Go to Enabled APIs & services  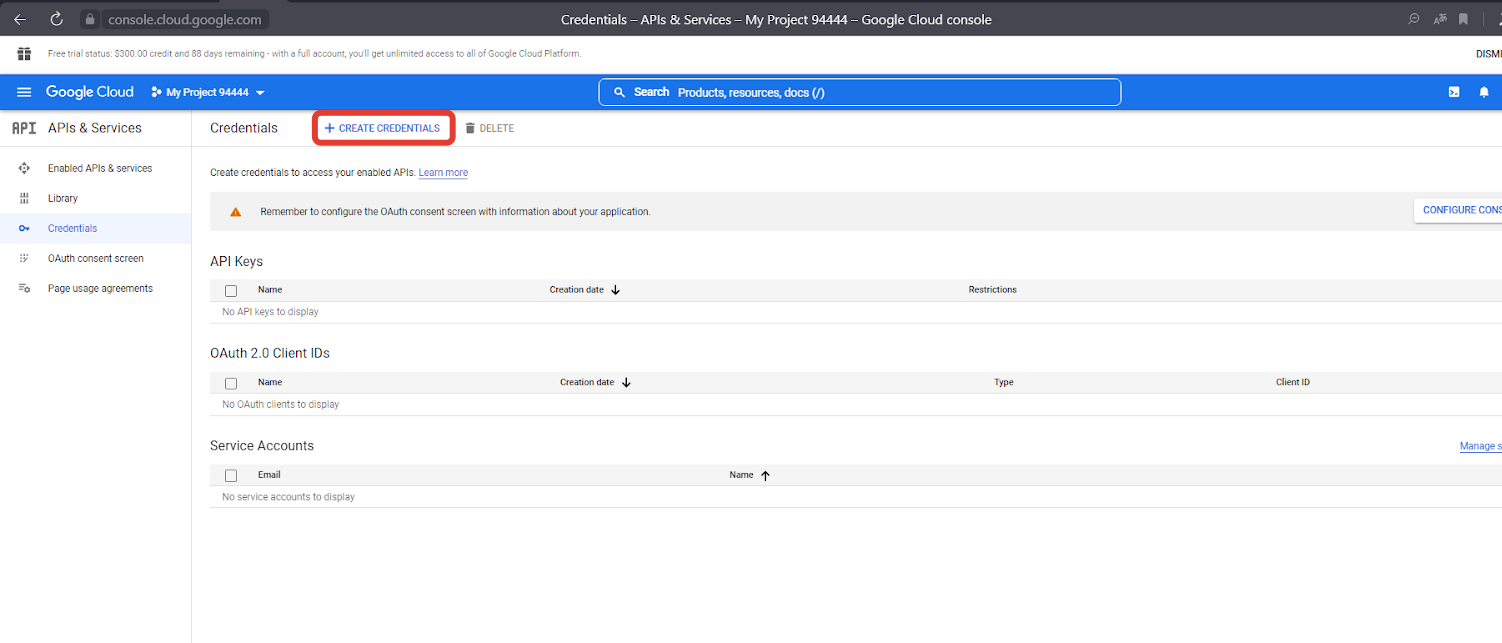coord(100,168)
